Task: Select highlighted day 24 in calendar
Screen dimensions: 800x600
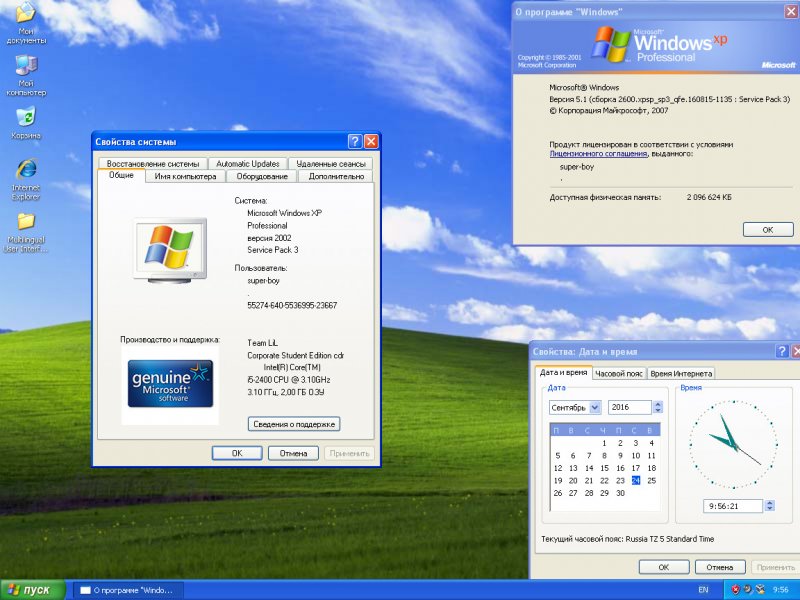Action: point(636,481)
